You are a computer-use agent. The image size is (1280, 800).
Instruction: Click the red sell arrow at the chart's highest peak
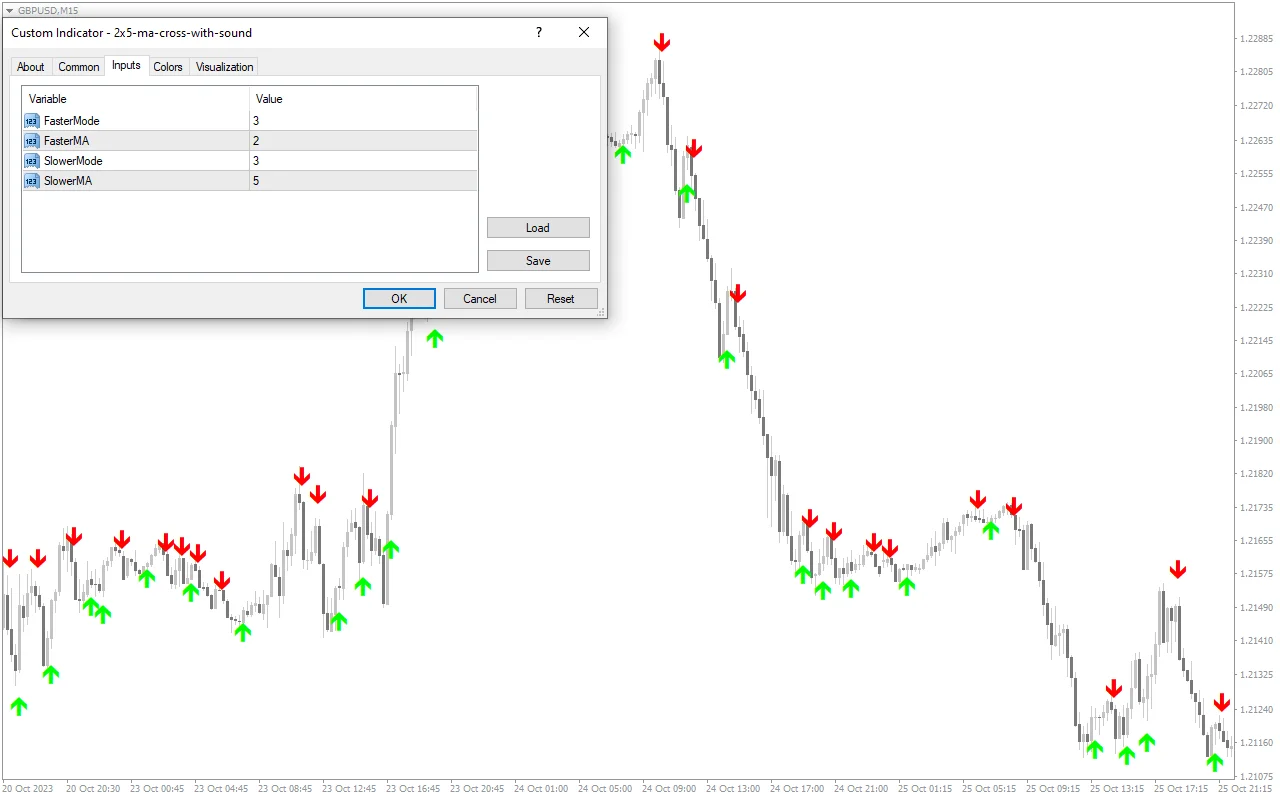662,41
